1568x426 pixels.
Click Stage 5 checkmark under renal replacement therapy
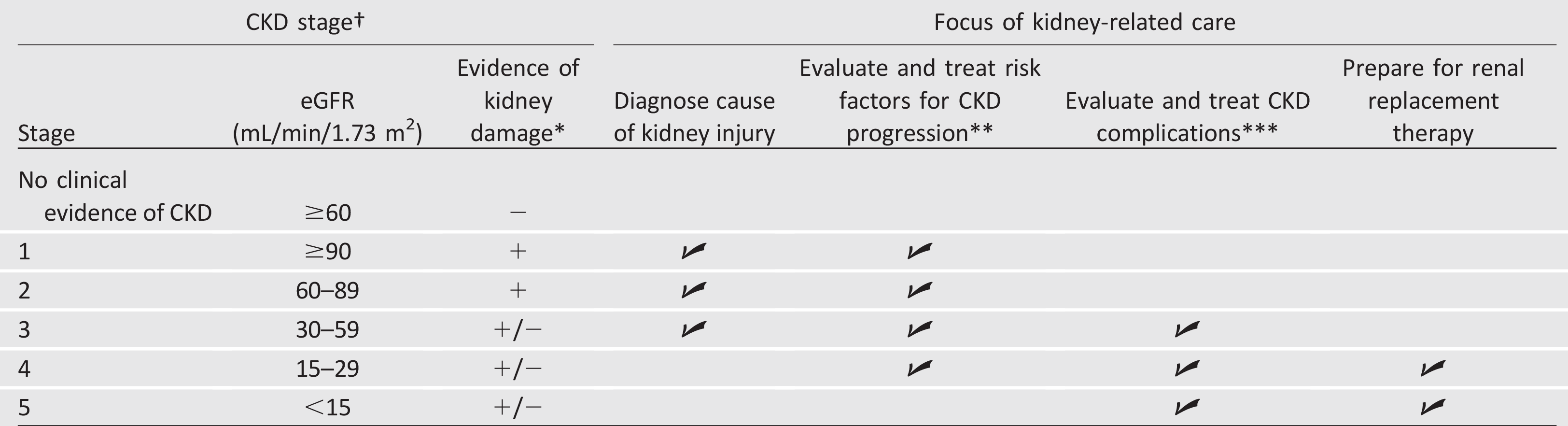(1433, 407)
